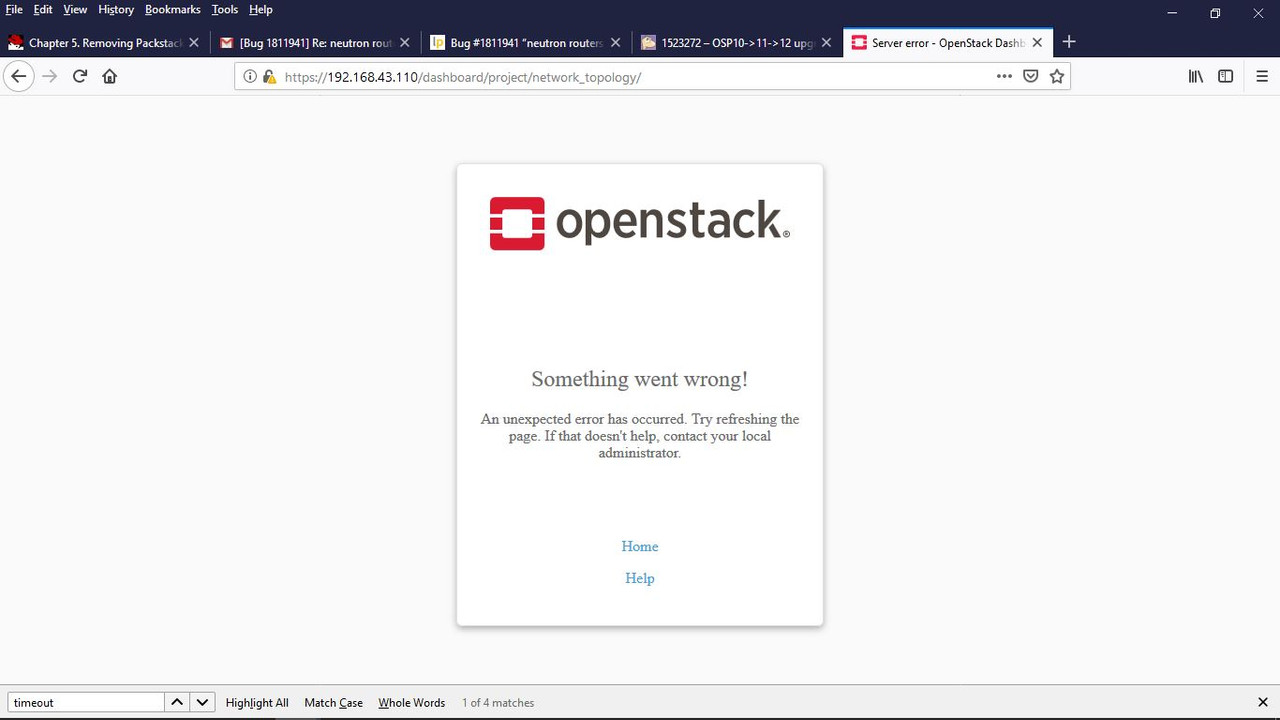Select the Server error OpenStack Dashboard tab

[947, 42]
